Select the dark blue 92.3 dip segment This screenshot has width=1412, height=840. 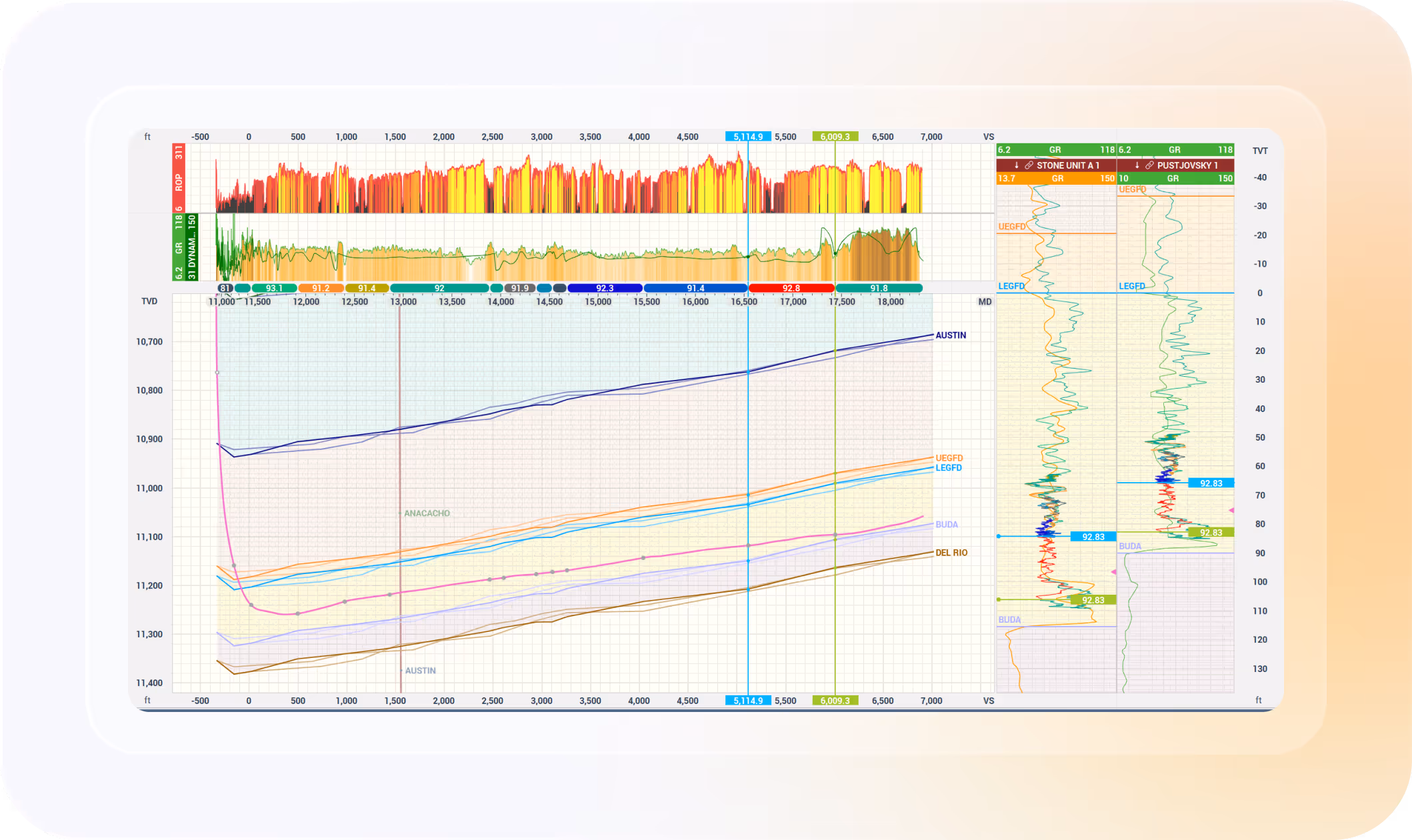coord(604,288)
